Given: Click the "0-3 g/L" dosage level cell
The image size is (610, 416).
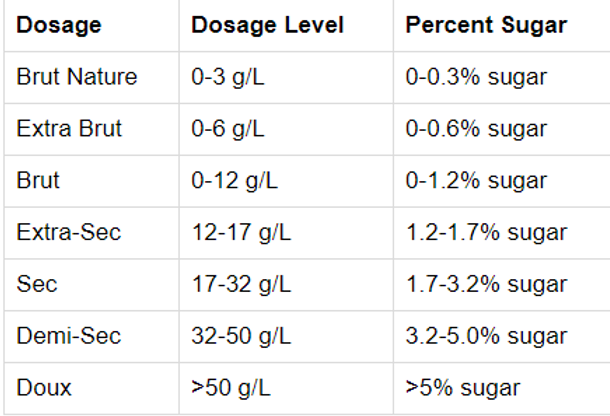Looking at the screenshot, I should [228, 77].
